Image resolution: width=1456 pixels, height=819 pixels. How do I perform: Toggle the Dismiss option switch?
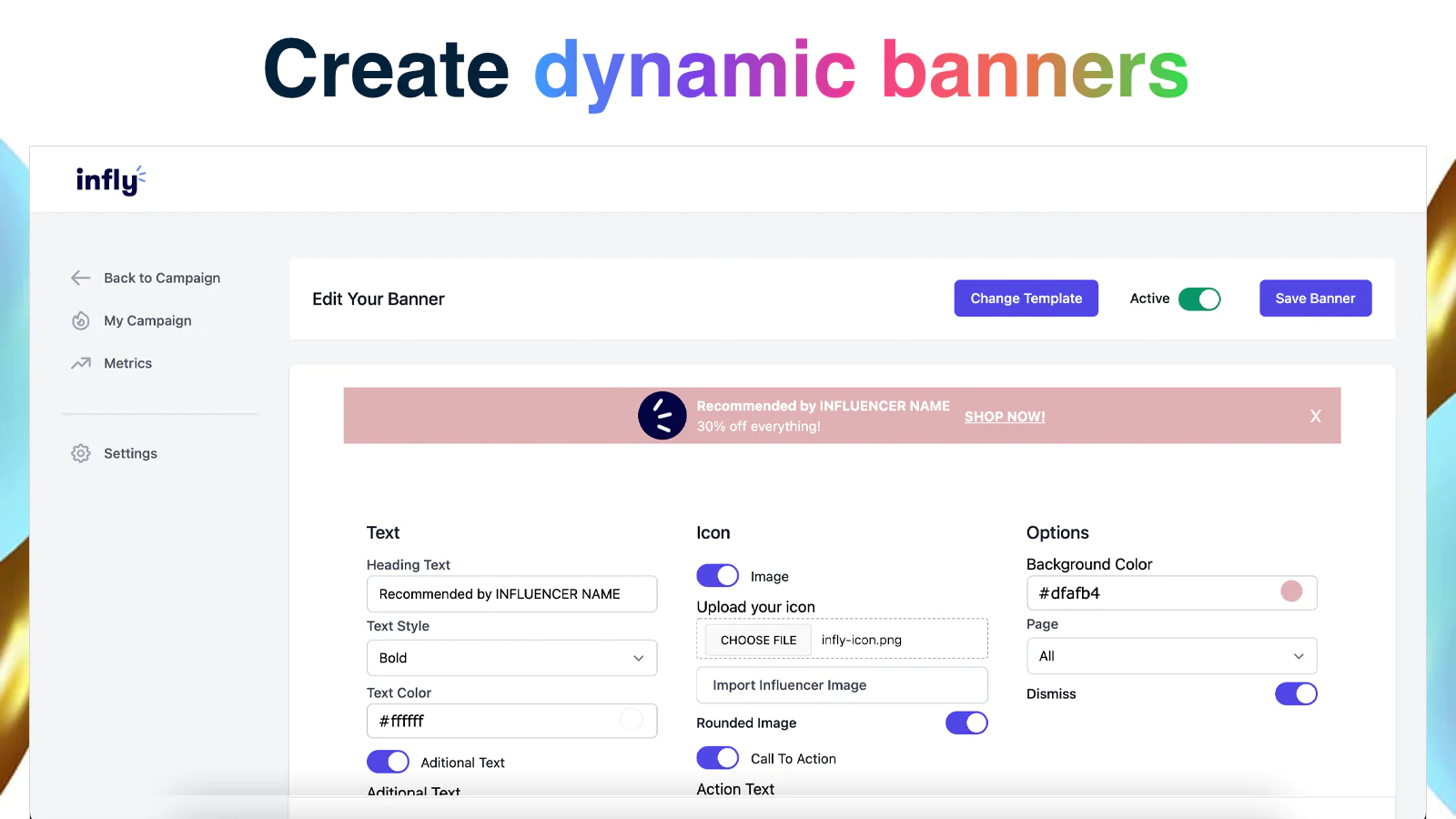click(x=1296, y=693)
